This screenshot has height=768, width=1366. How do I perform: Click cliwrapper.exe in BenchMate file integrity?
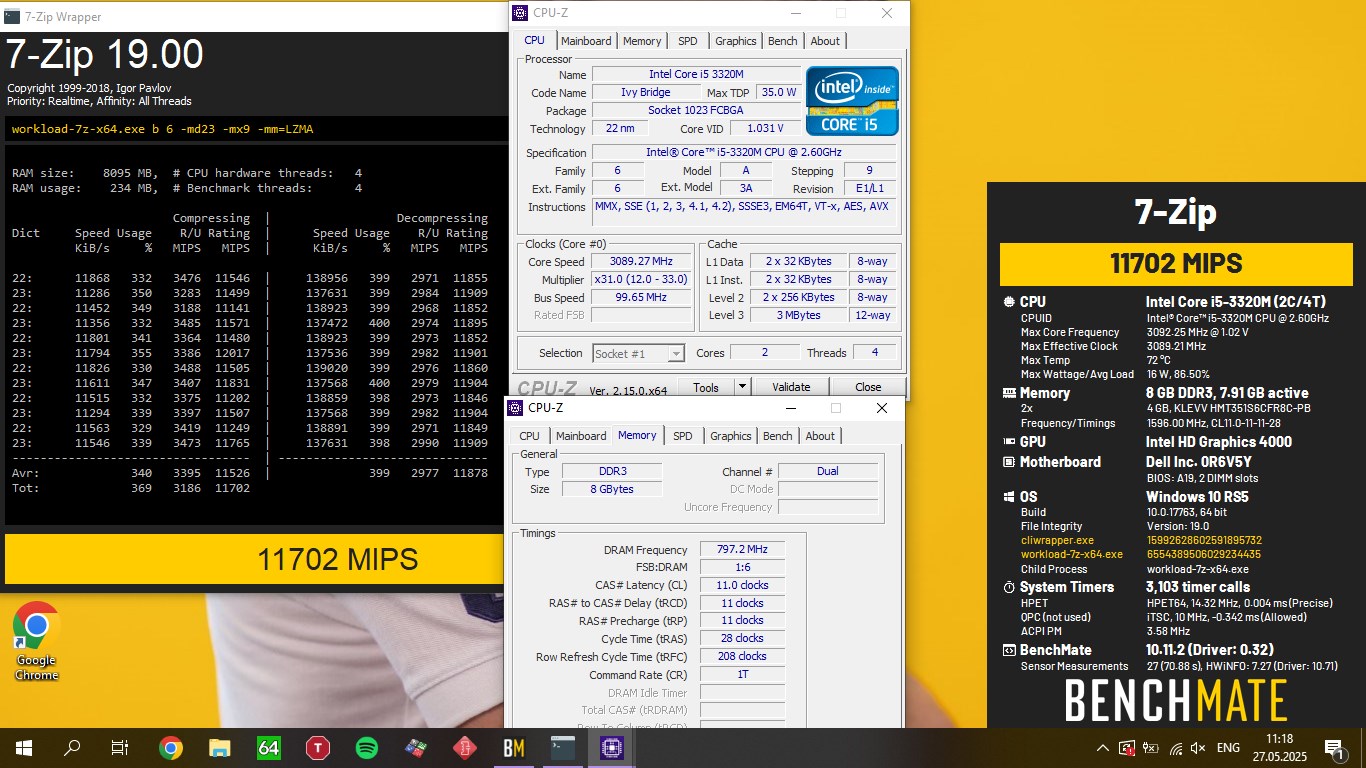click(x=1057, y=540)
